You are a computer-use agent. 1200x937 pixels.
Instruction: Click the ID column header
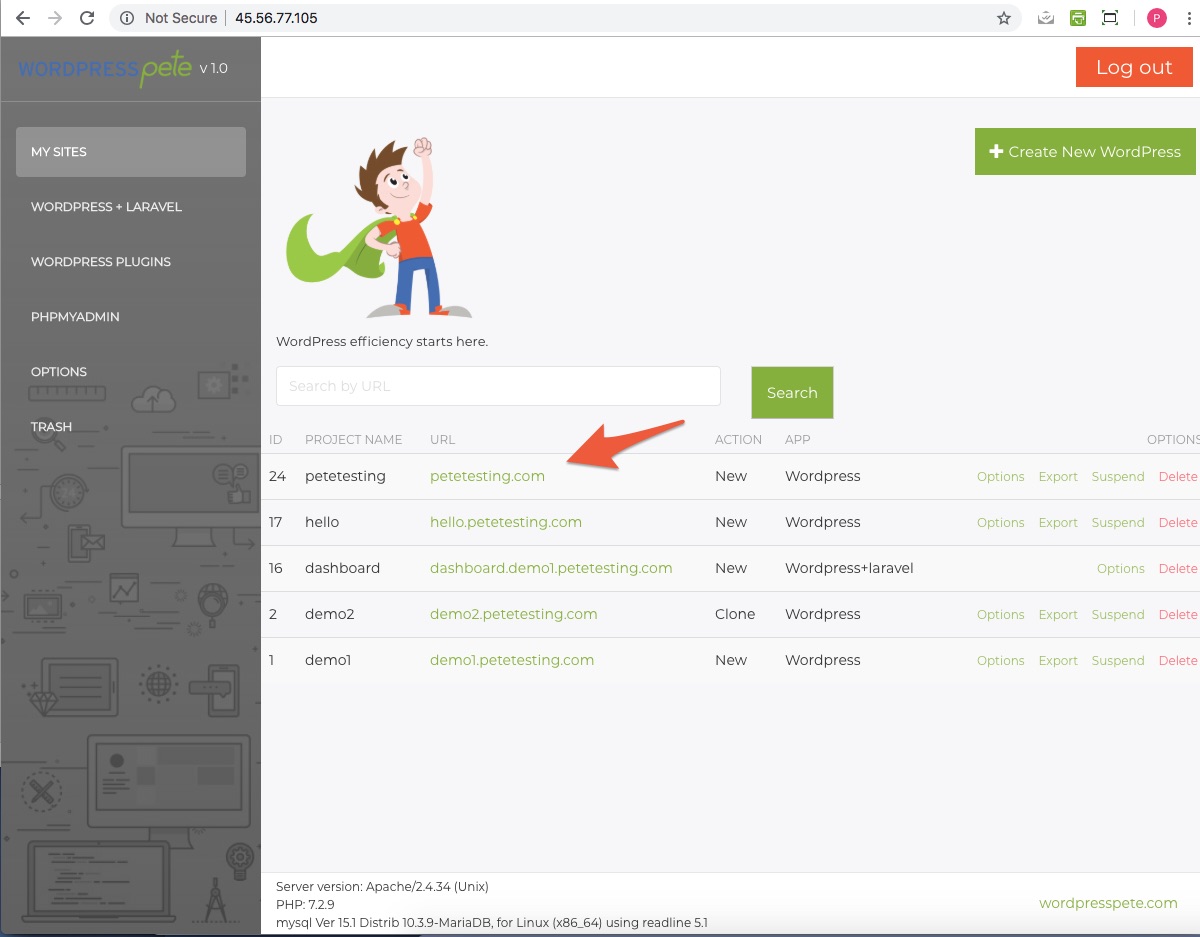pos(276,440)
